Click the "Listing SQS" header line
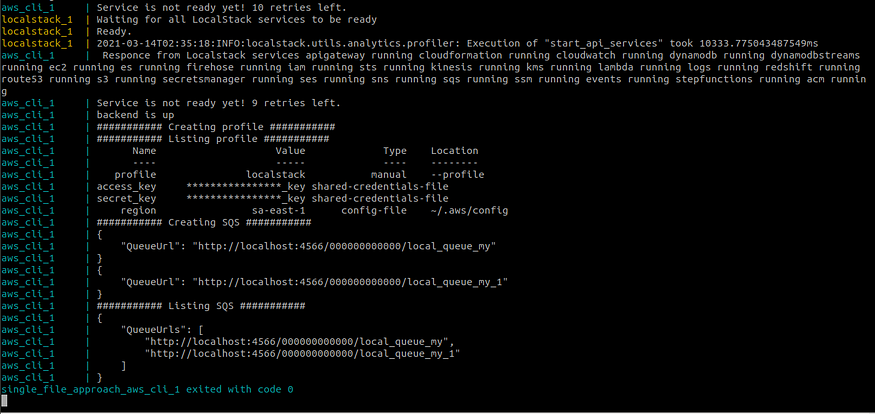Viewport: 875px width, 414px height. [201, 306]
